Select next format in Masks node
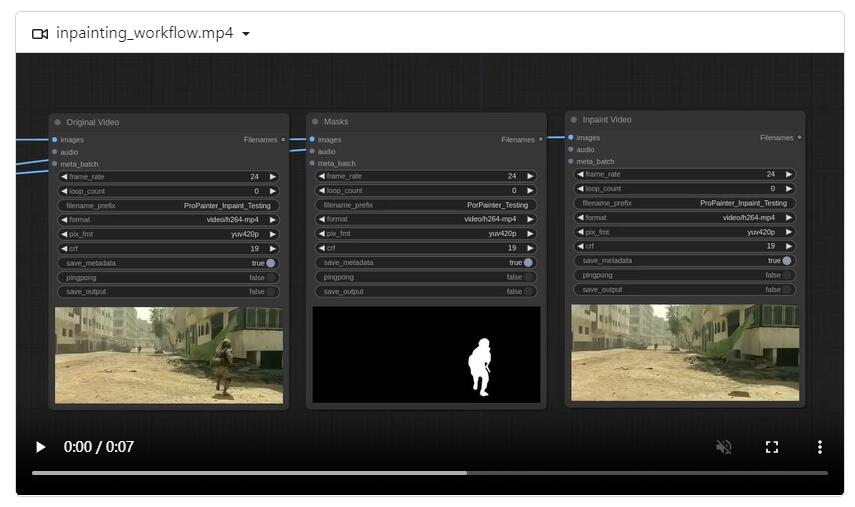Screen dimensions: 855x507 point(529,219)
